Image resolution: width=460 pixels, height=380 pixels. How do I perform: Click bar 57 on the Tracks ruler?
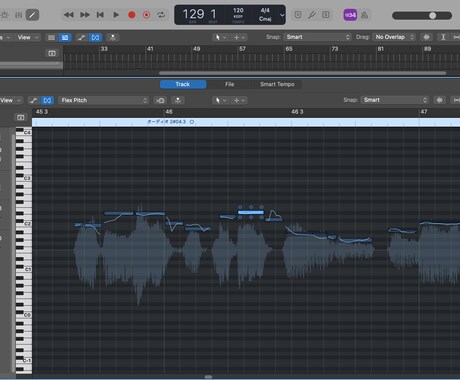[x=242, y=49]
